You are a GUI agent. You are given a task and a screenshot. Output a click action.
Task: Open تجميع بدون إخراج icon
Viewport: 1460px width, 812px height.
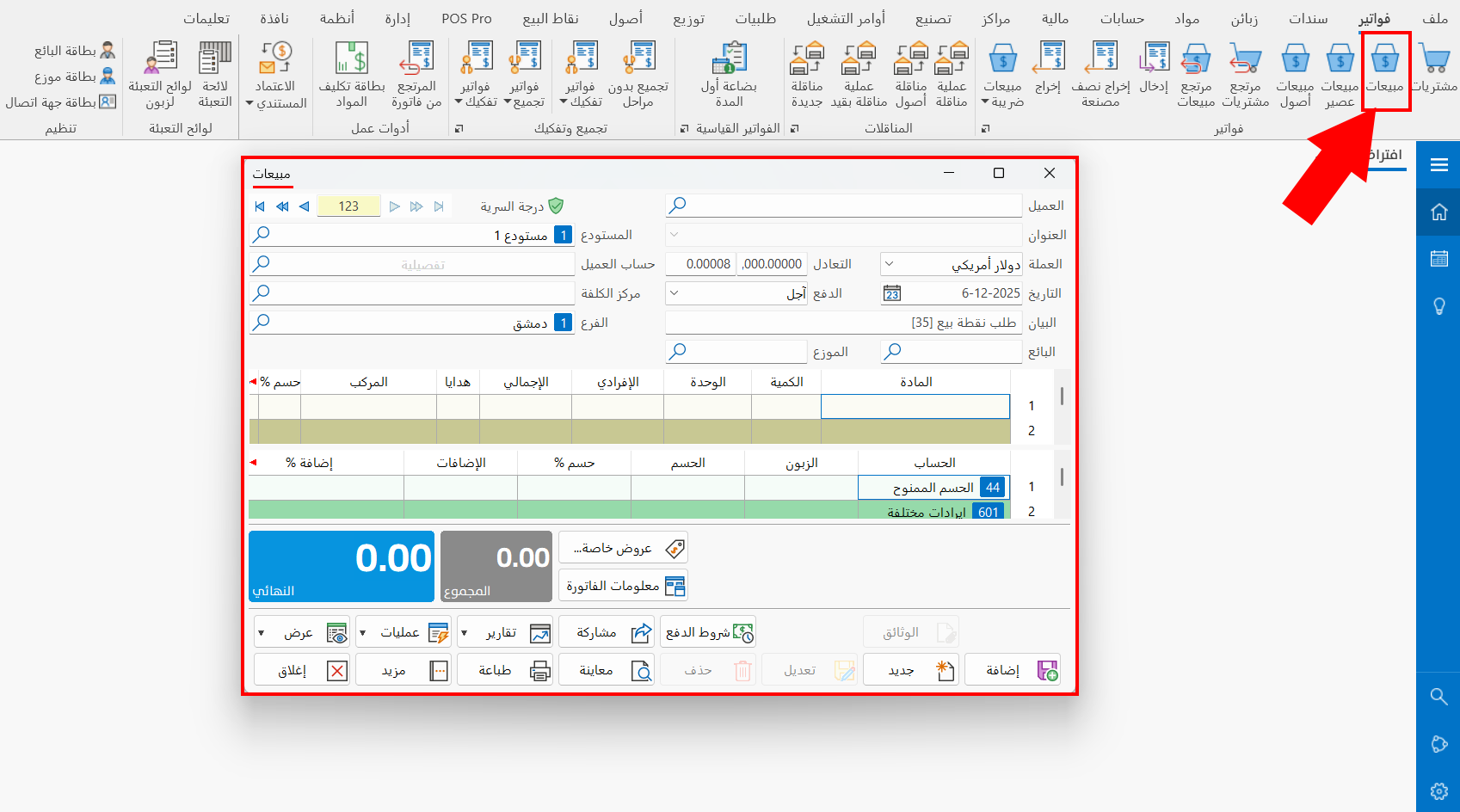(x=638, y=76)
